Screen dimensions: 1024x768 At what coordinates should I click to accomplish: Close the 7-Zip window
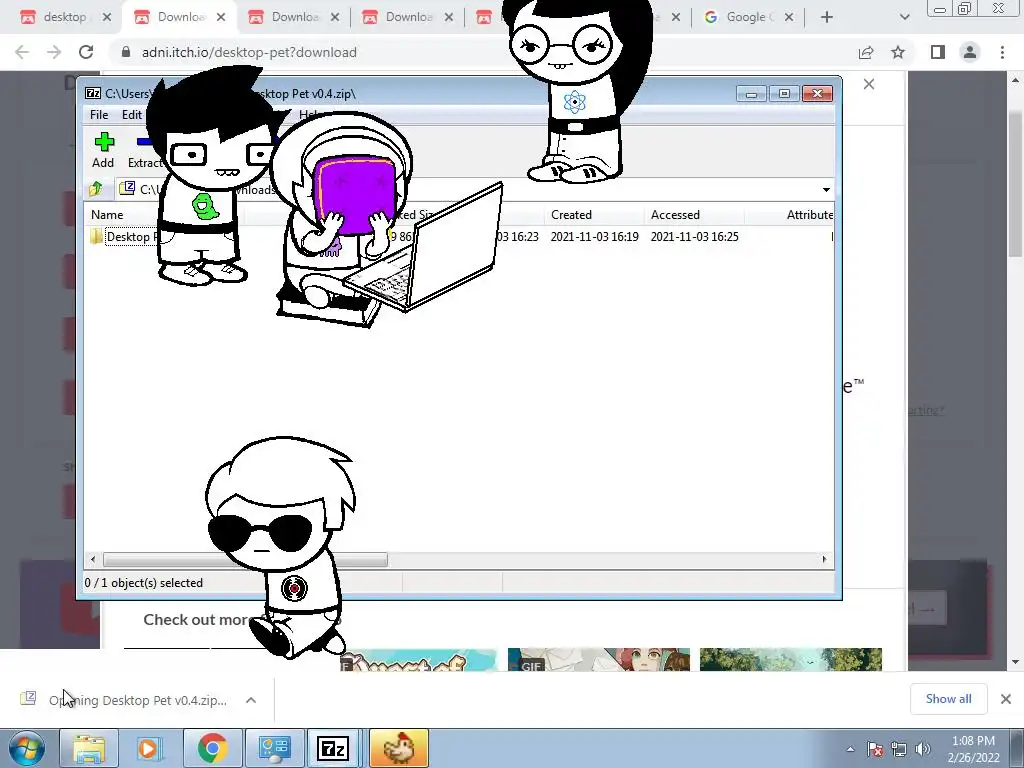[x=817, y=94]
